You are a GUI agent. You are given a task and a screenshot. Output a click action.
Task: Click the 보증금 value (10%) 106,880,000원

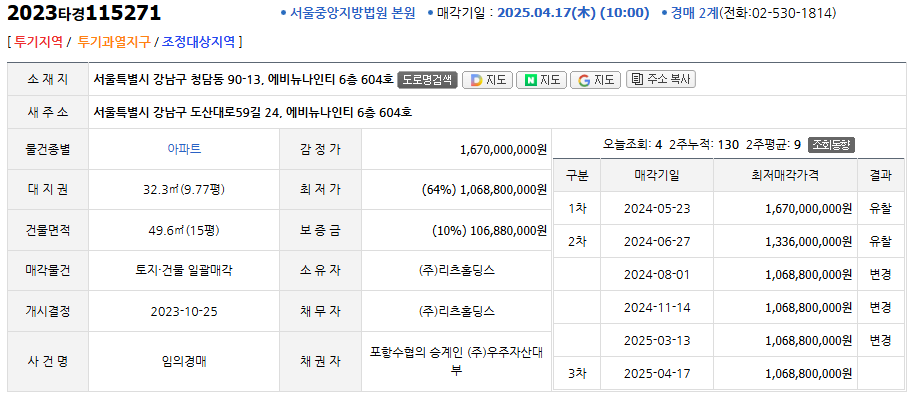click(x=490, y=230)
